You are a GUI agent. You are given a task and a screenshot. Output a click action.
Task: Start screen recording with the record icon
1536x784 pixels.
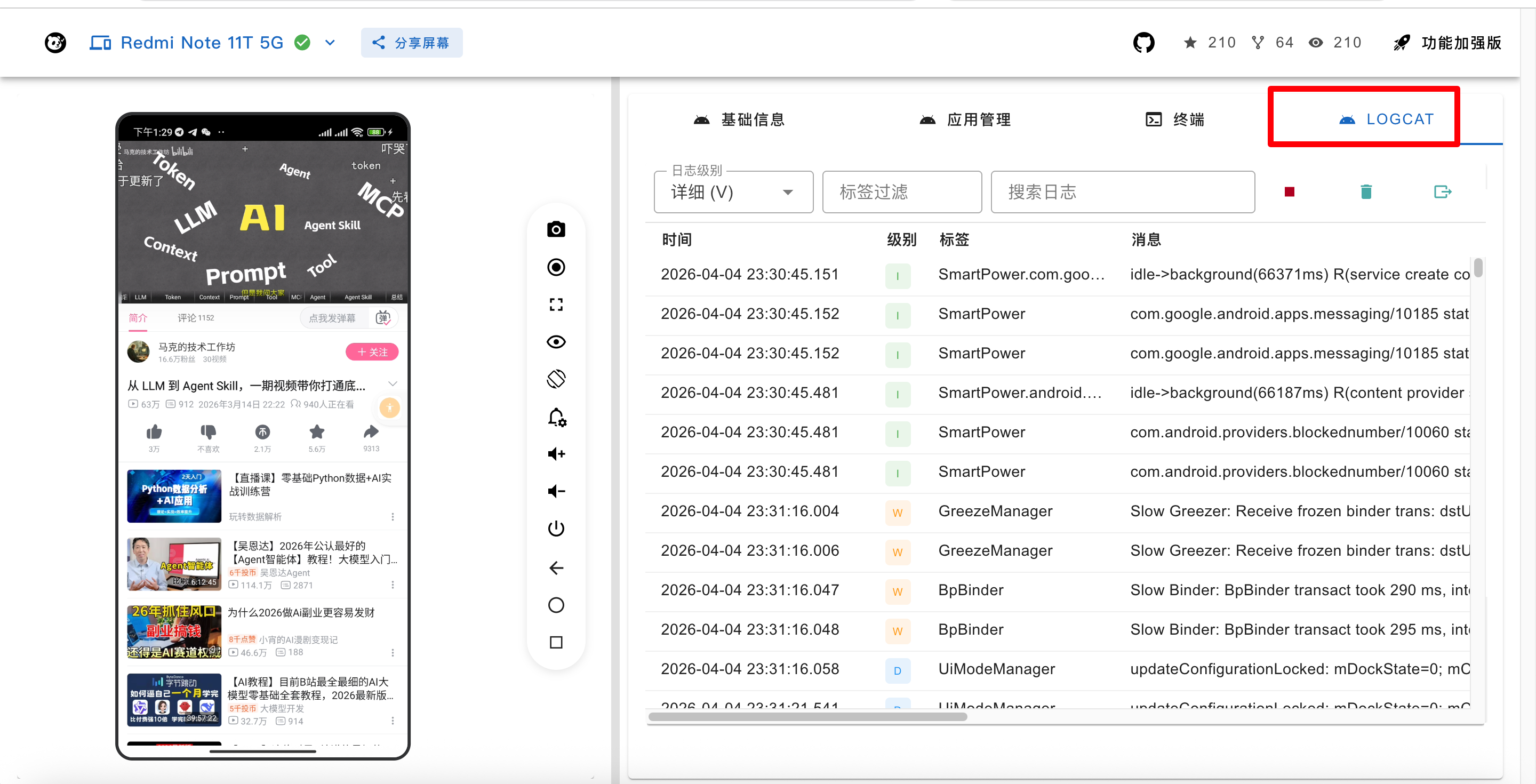pos(556,267)
